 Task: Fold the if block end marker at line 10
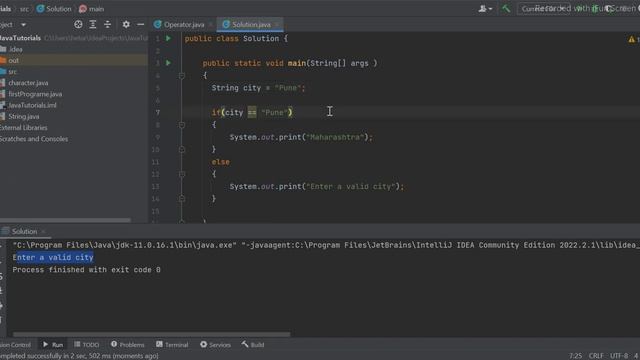pos(182,149)
